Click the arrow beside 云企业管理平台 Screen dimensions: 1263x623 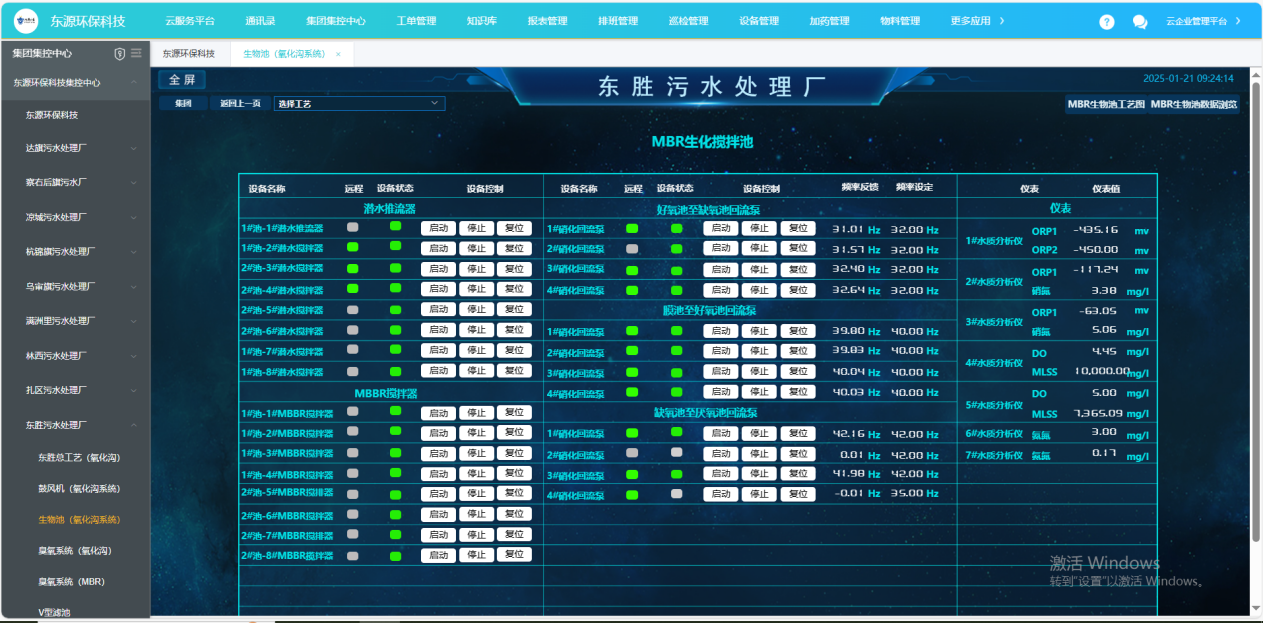coord(1238,21)
